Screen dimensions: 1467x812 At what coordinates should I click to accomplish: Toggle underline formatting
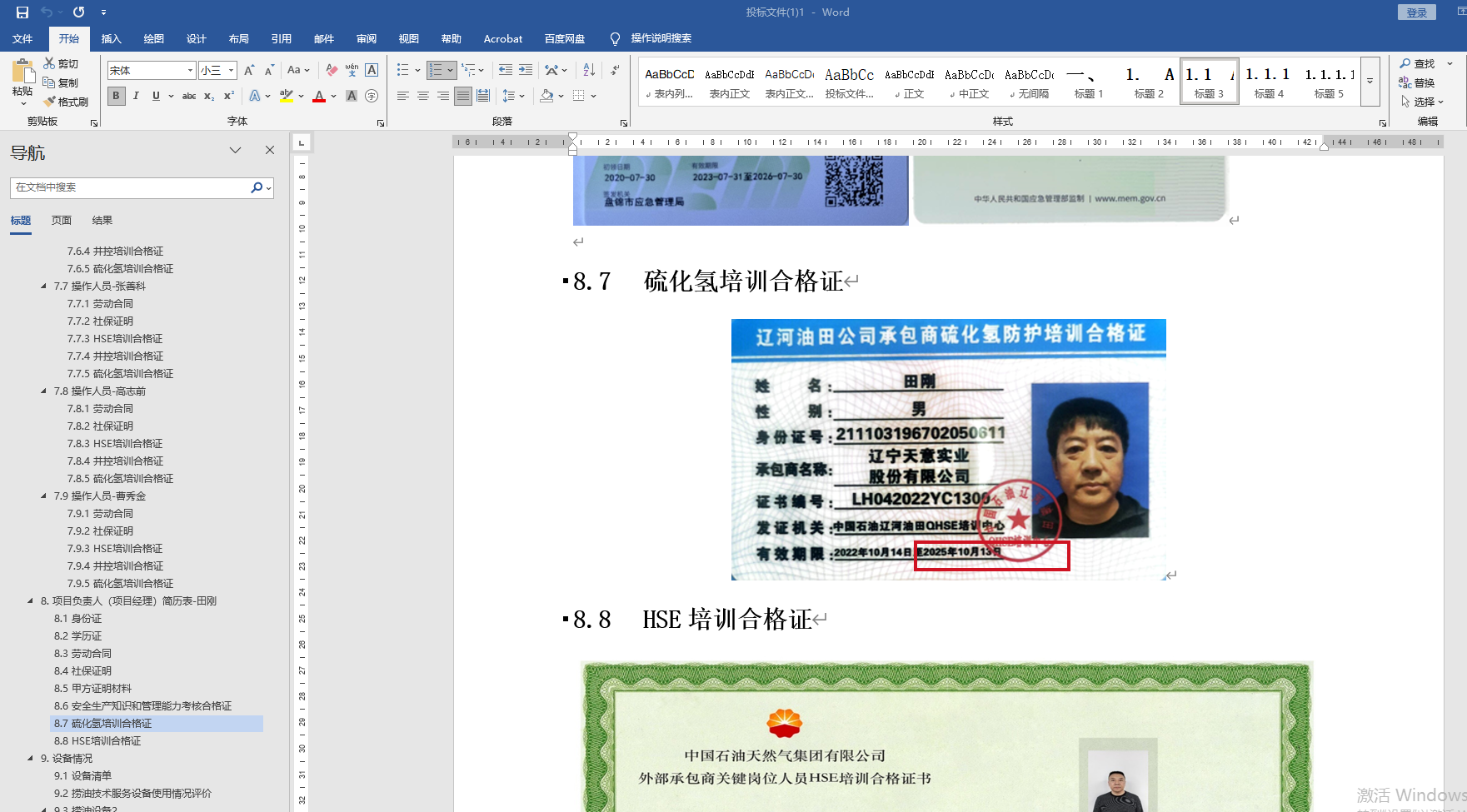pos(156,96)
